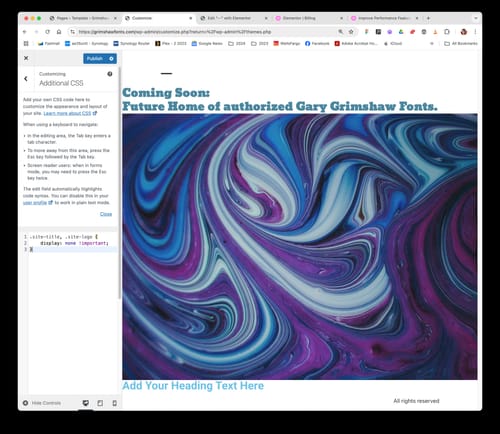Screen dimensions: 500x434
Task: Close the WordPress Customizer with the X
Action: (x=26, y=58)
